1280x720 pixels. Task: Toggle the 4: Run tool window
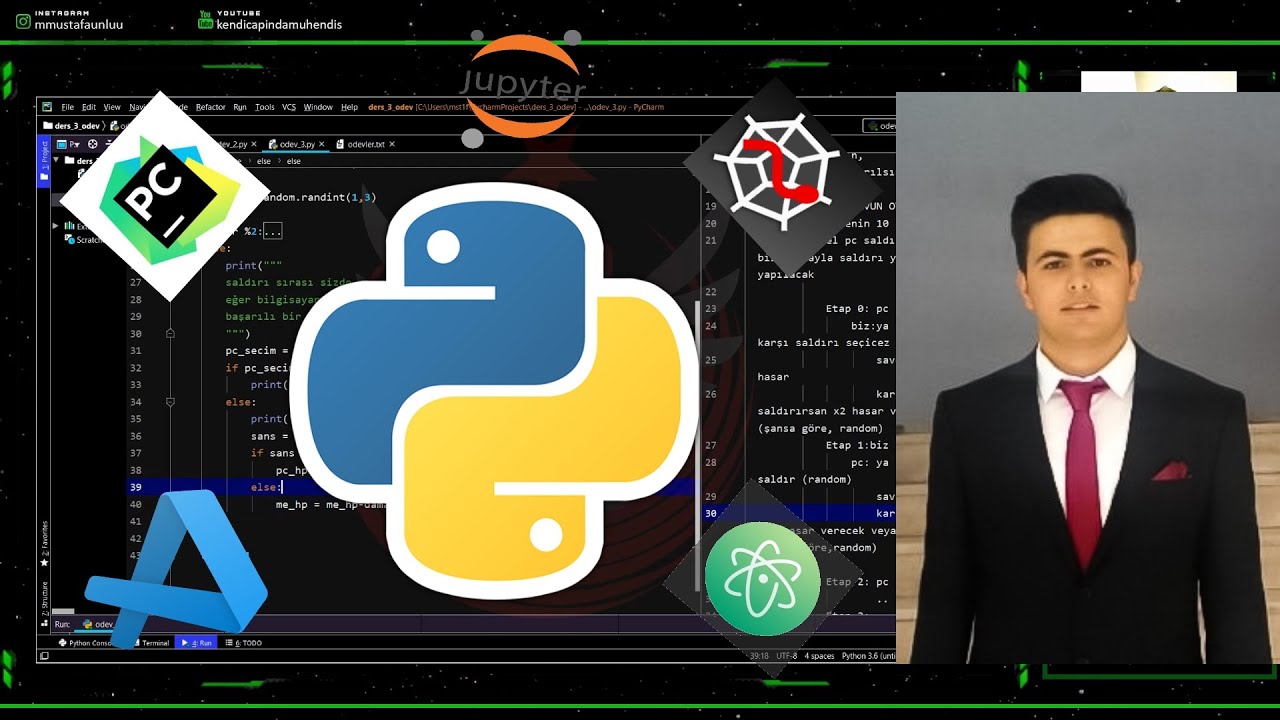tap(197, 643)
